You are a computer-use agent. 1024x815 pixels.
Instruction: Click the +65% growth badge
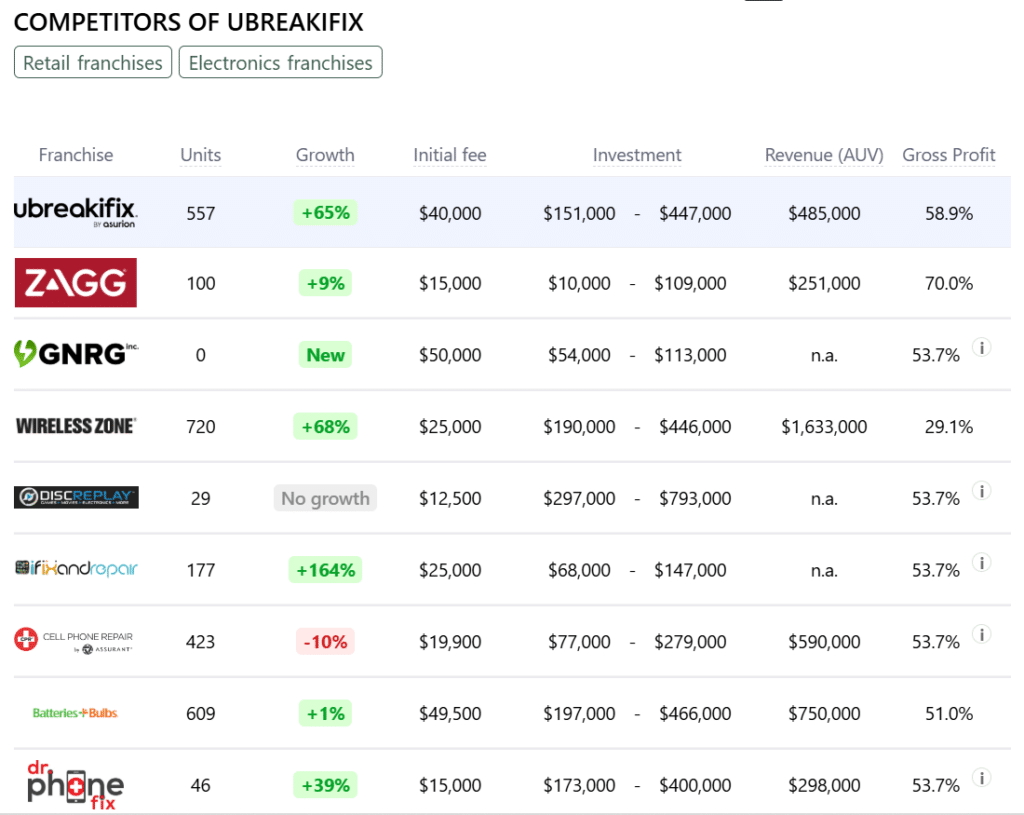(x=325, y=212)
